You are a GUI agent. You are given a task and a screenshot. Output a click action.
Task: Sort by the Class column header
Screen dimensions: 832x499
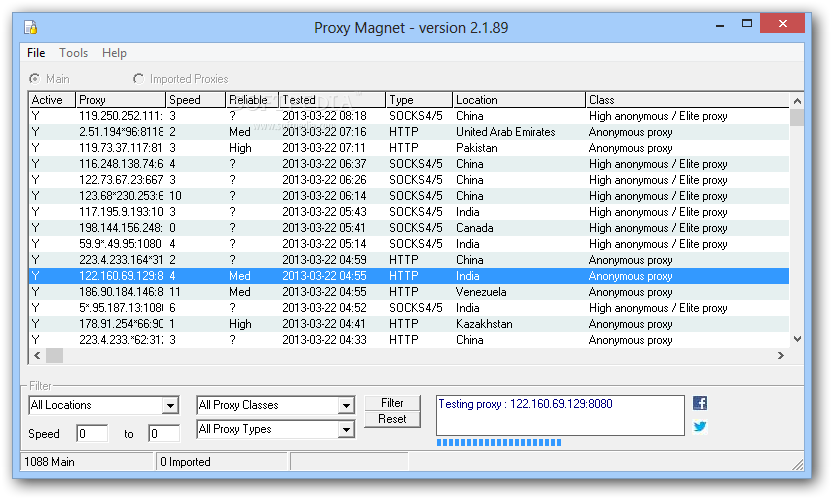[688, 100]
